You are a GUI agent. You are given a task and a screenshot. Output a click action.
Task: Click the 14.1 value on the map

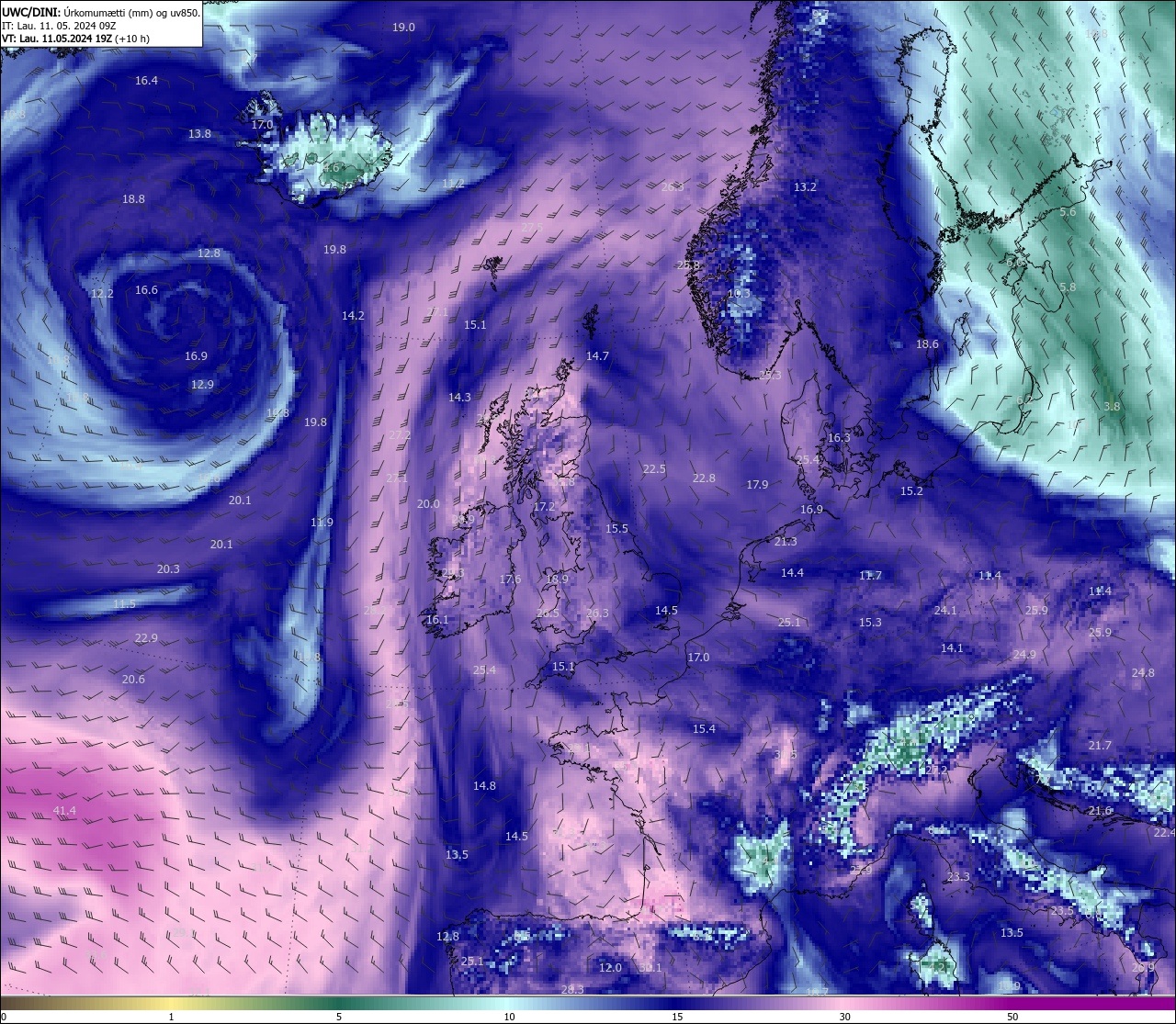coord(952,648)
